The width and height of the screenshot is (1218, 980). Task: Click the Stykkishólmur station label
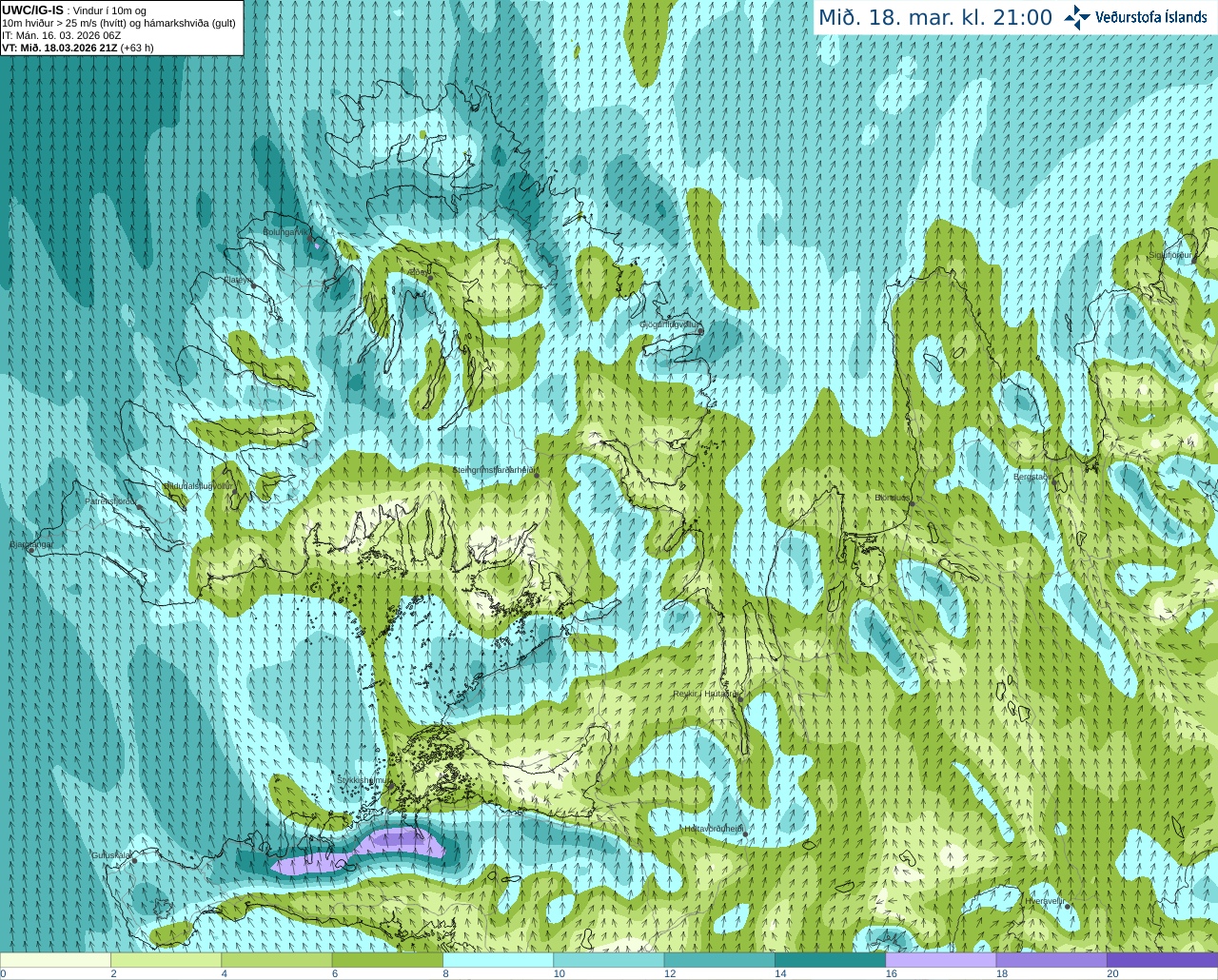[x=363, y=780]
